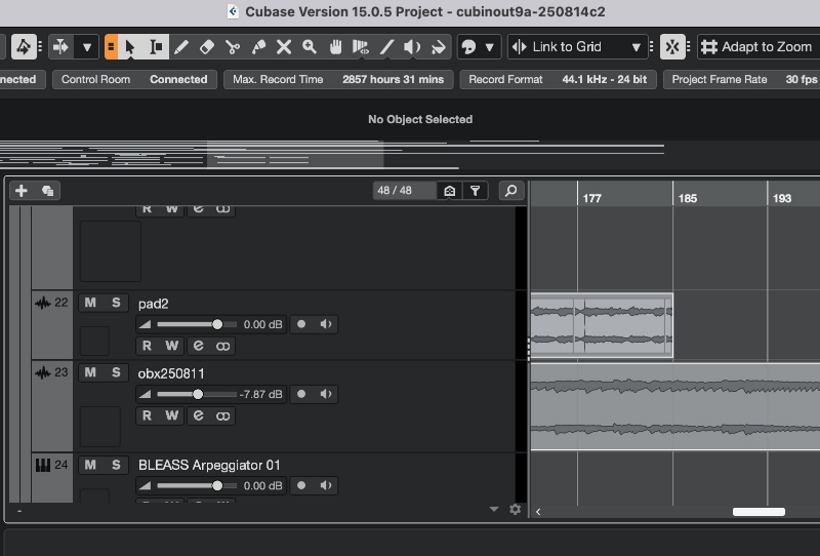Click bar 185 in the ruler
Image resolution: width=820 pixels, height=556 pixels.
pos(687,198)
